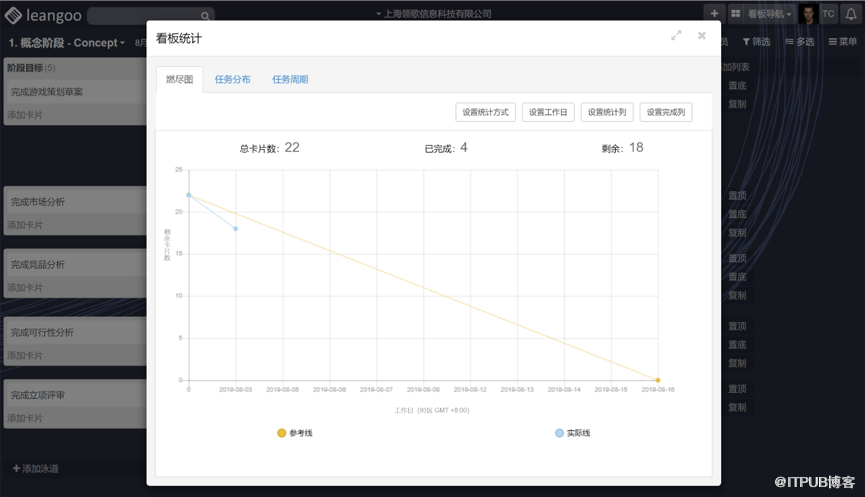Click the plus add icon in header

point(714,14)
